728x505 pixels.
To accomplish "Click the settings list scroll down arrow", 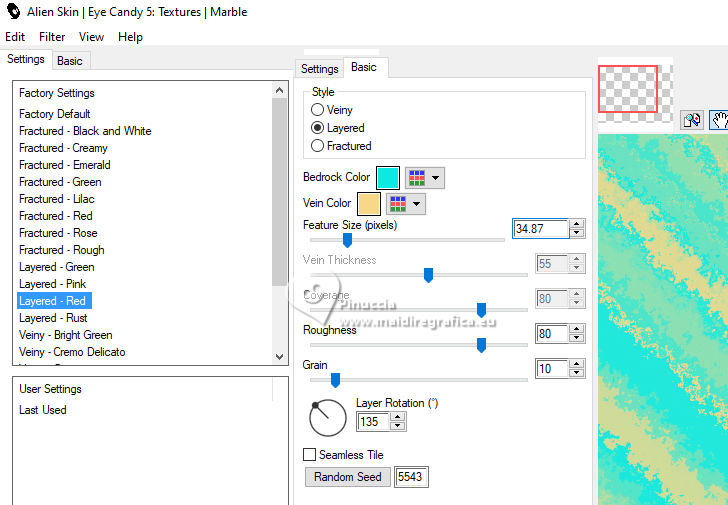I will pyautogui.click(x=280, y=356).
